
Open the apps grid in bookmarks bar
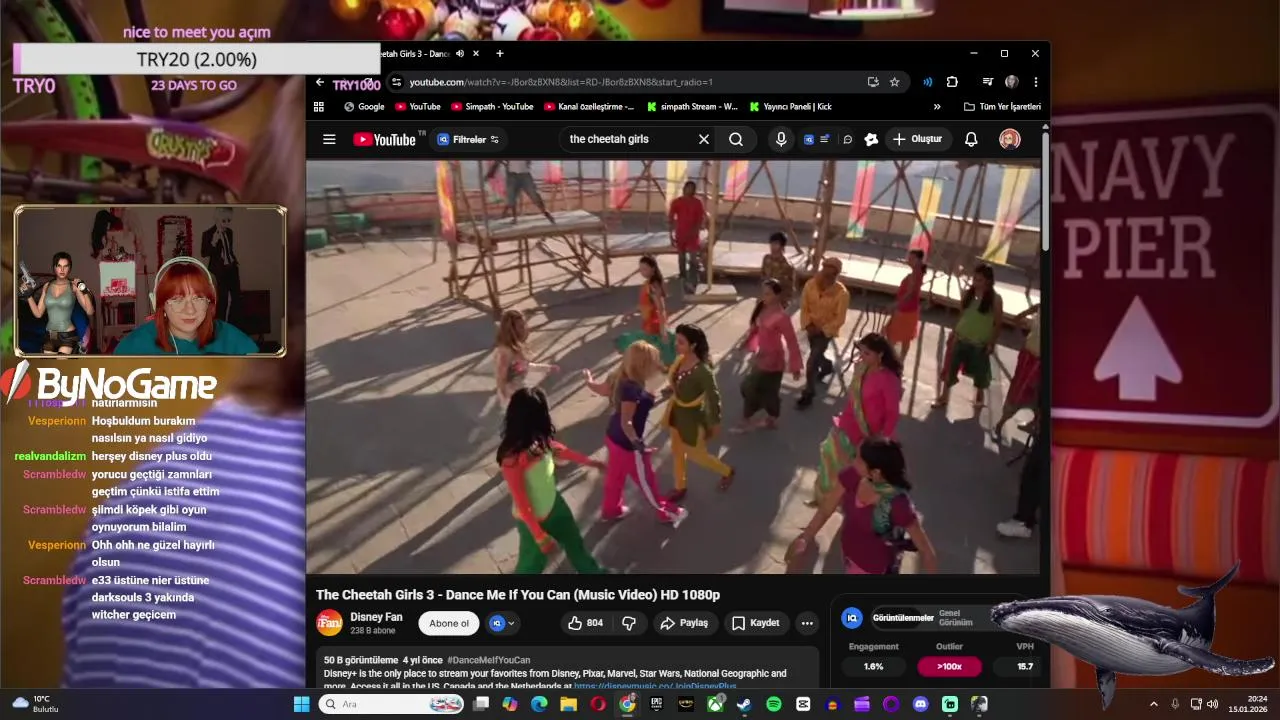(x=319, y=106)
